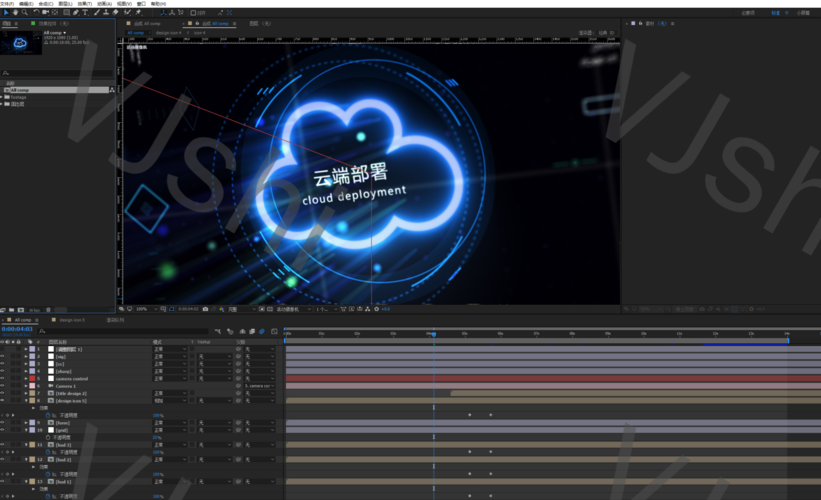Click the timeline playhead current-time indicator
The width and height of the screenshot is (821, 500).
pyautogui.click(x=434, y=334)
